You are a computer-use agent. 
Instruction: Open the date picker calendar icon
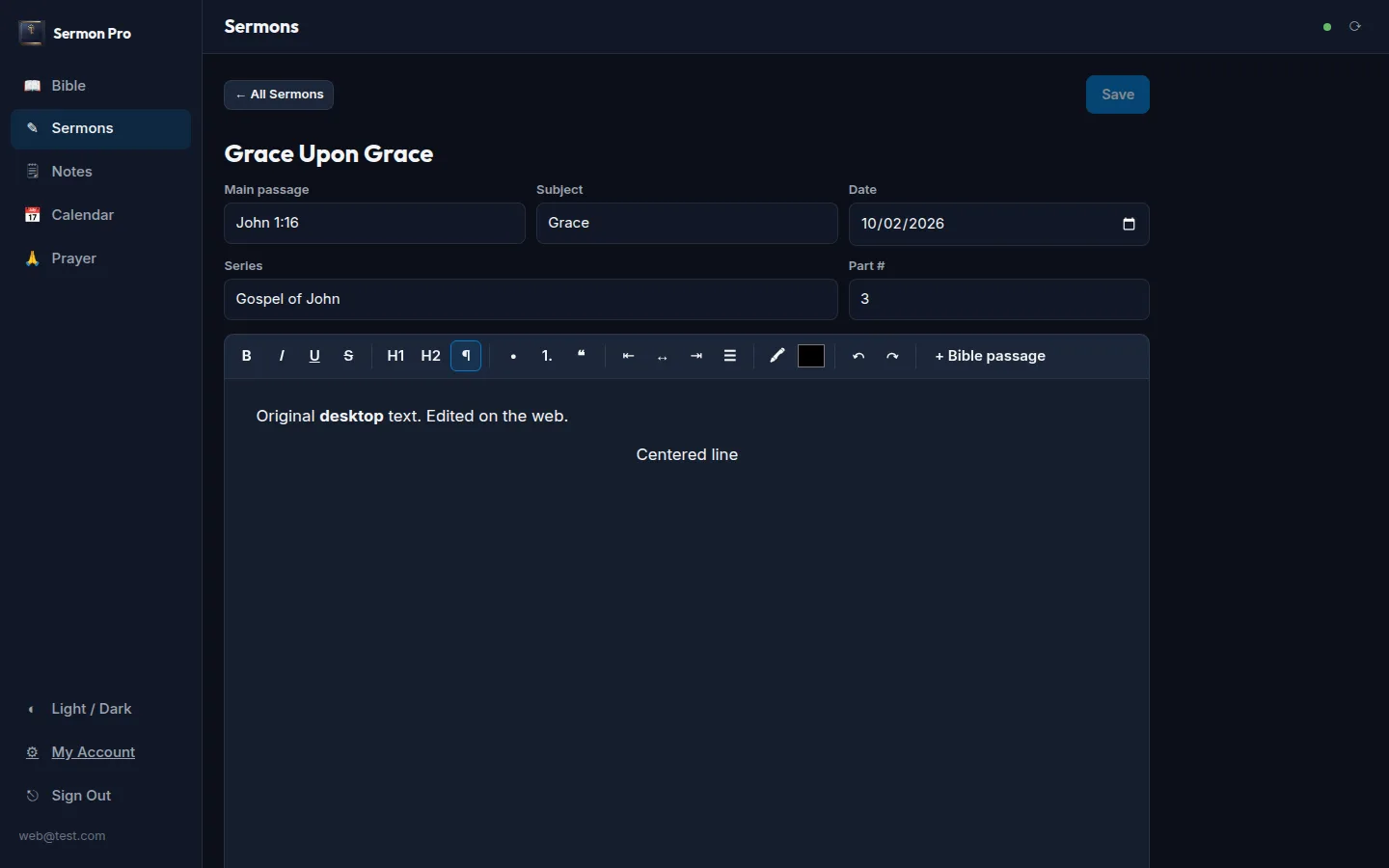click(x=1130, y=225)
